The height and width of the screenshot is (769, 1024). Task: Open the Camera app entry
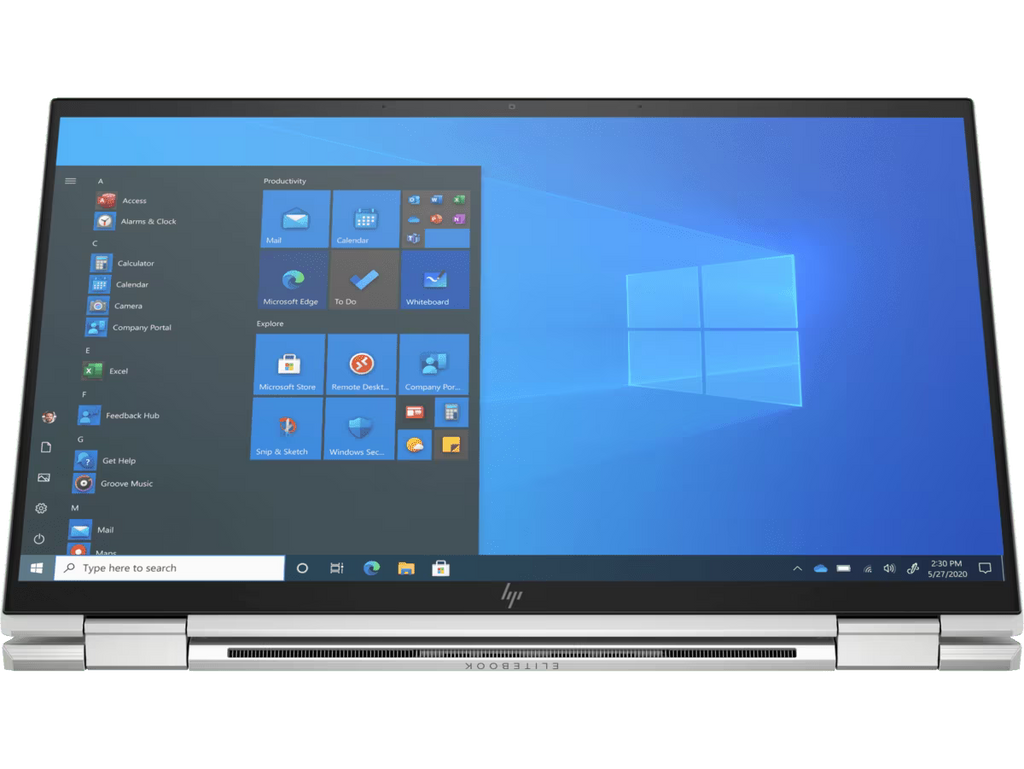pyautogui.click(x=114, y=306)
